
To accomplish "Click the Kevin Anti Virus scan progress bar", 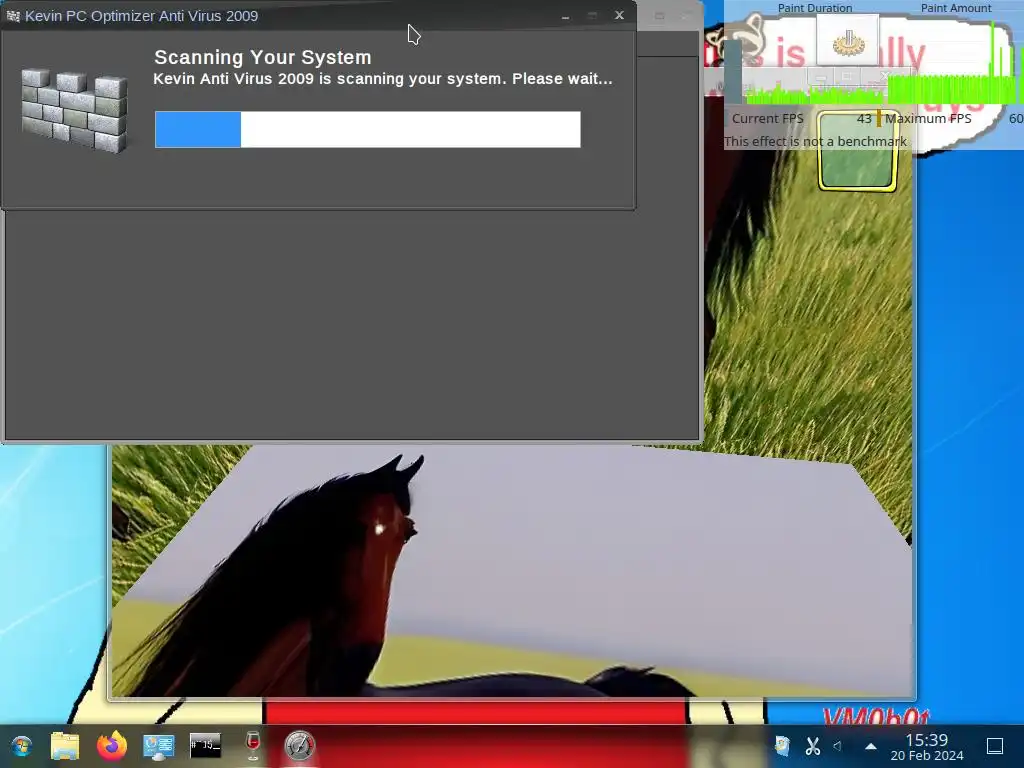I will point(368,129).
